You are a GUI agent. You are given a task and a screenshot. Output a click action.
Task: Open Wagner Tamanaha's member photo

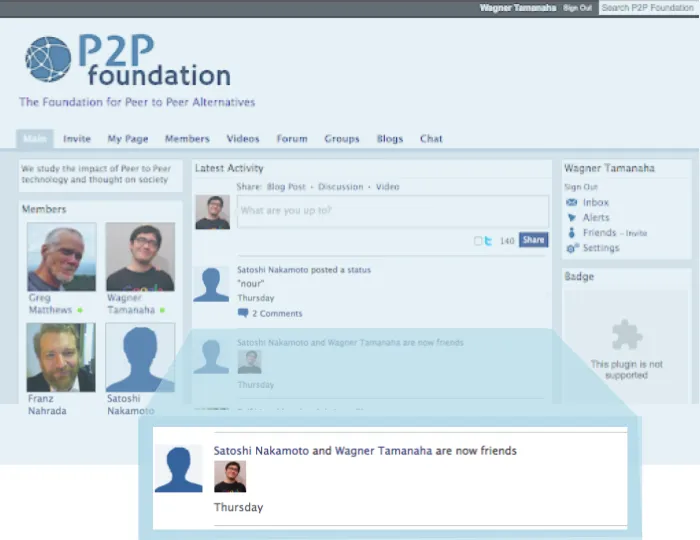click(x=140, y=257)
